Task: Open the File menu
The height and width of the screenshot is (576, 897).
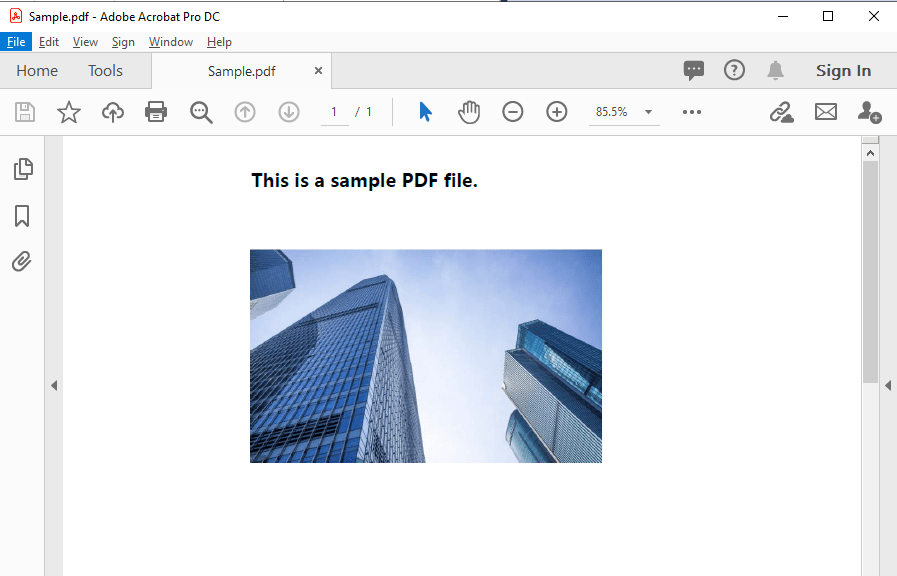Action: coord(16,41)
